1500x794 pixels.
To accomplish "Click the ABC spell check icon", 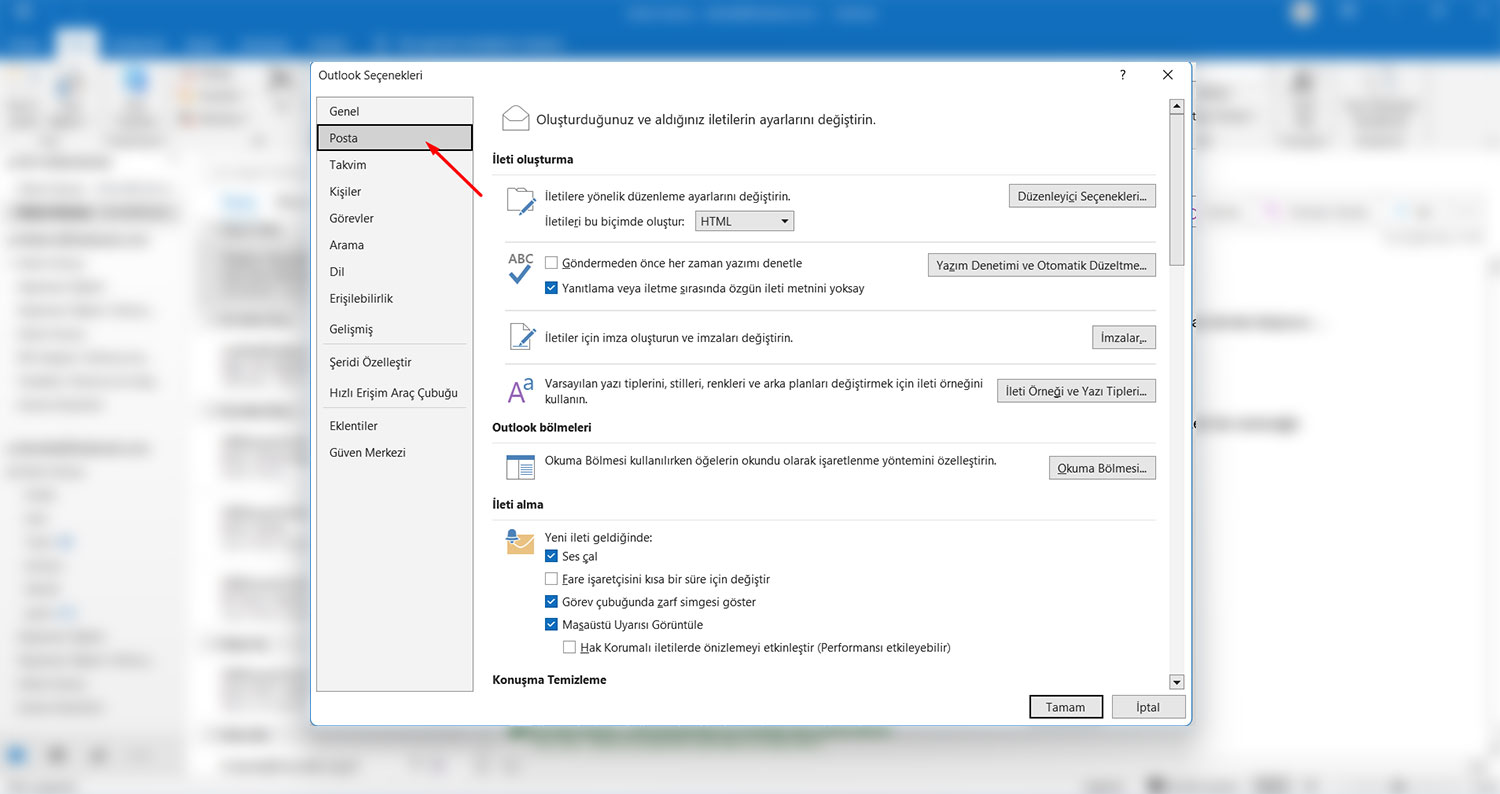I will (x=520, y=268).
